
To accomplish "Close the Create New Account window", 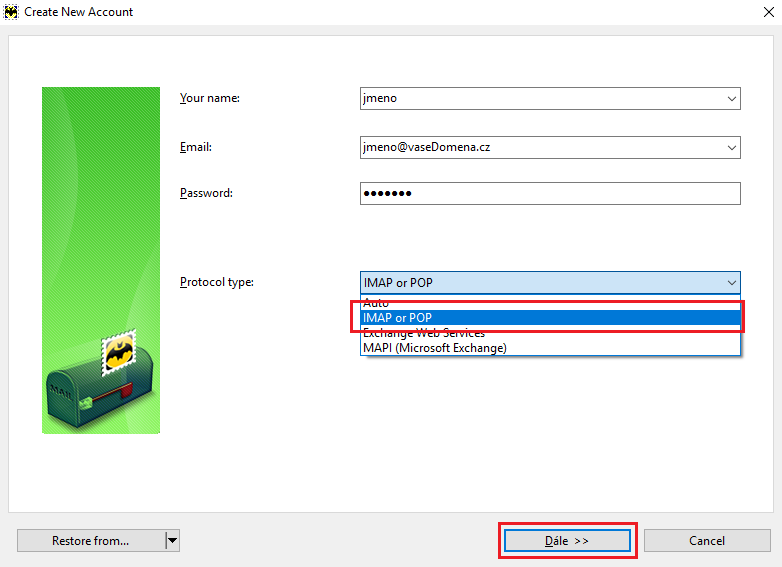I will tap(761, 12).
